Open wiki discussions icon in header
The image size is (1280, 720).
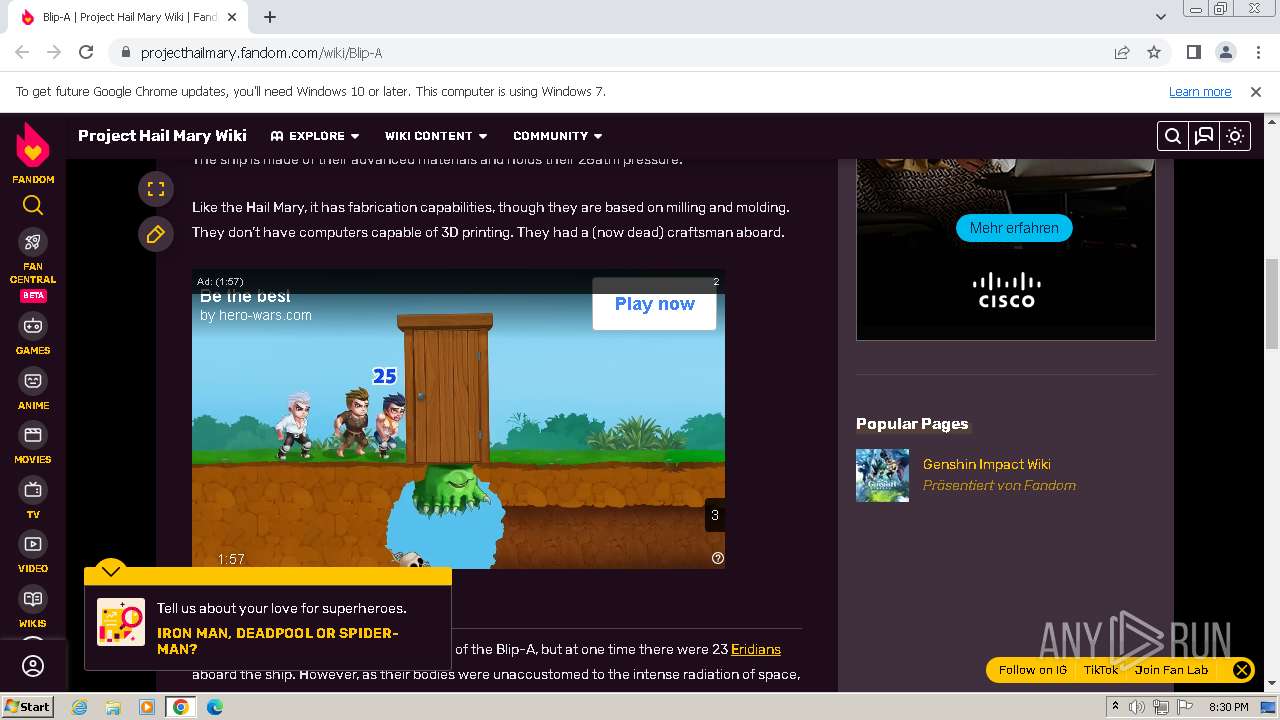click(1204, 136)
